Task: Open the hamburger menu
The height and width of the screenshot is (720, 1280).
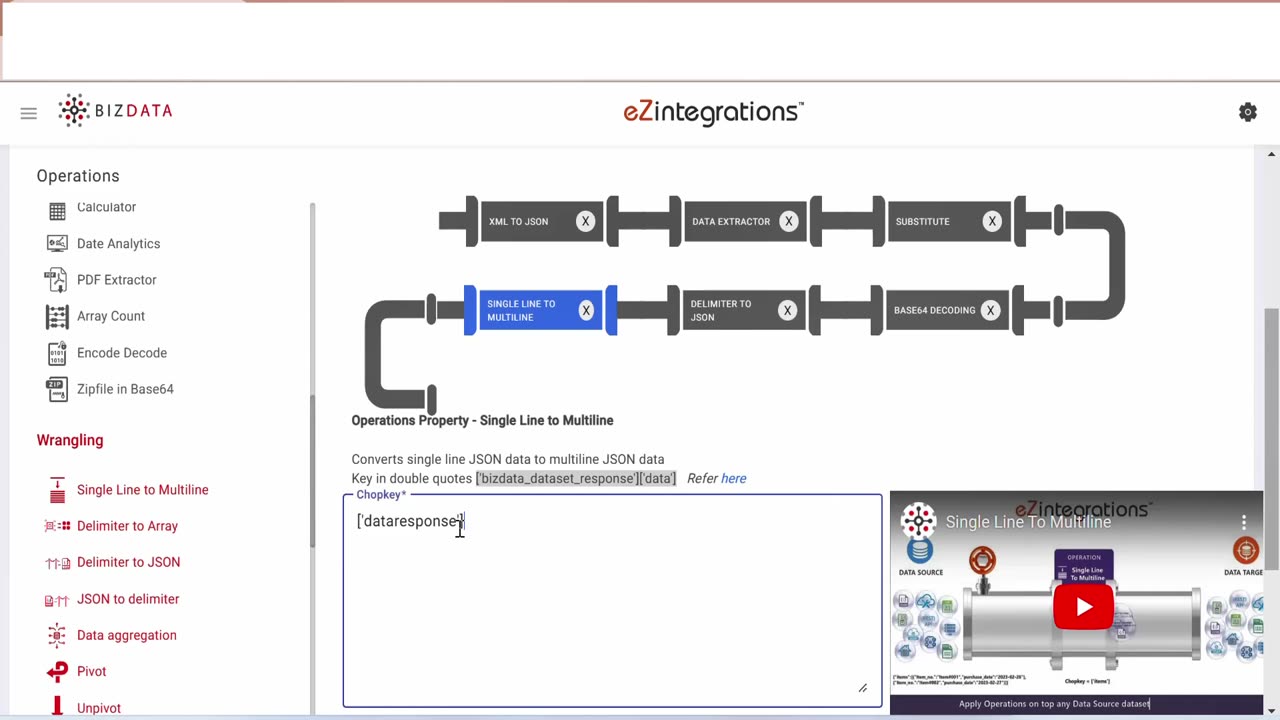Action: pyautogui.click(x=28, y=114)
